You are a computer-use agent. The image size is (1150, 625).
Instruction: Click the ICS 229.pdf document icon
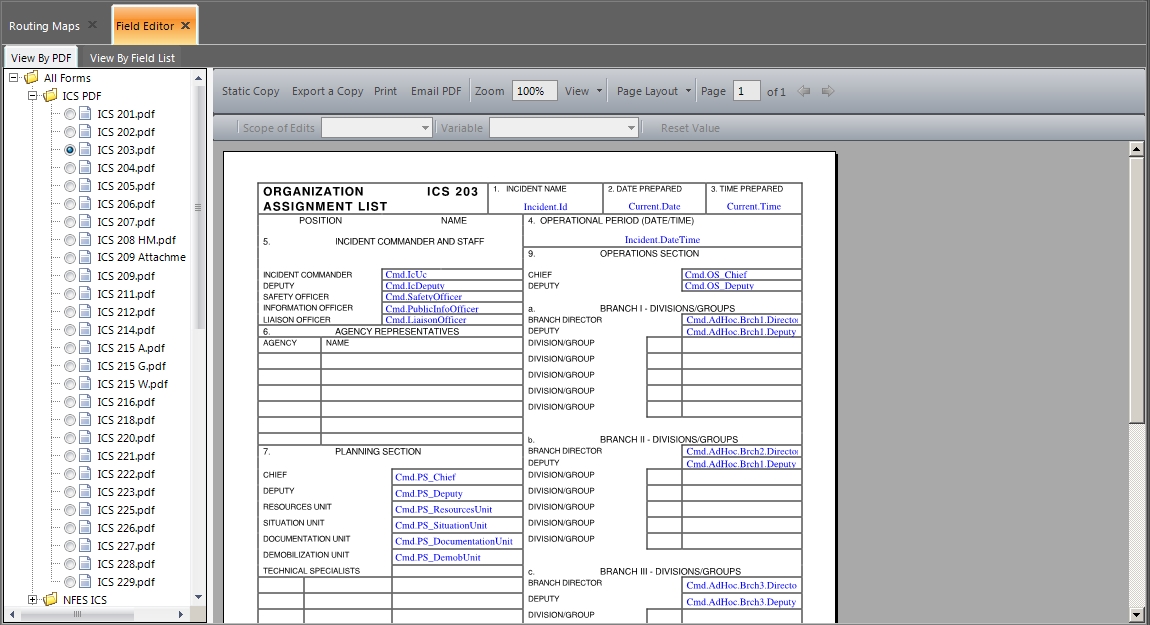(x=85, y=582)
